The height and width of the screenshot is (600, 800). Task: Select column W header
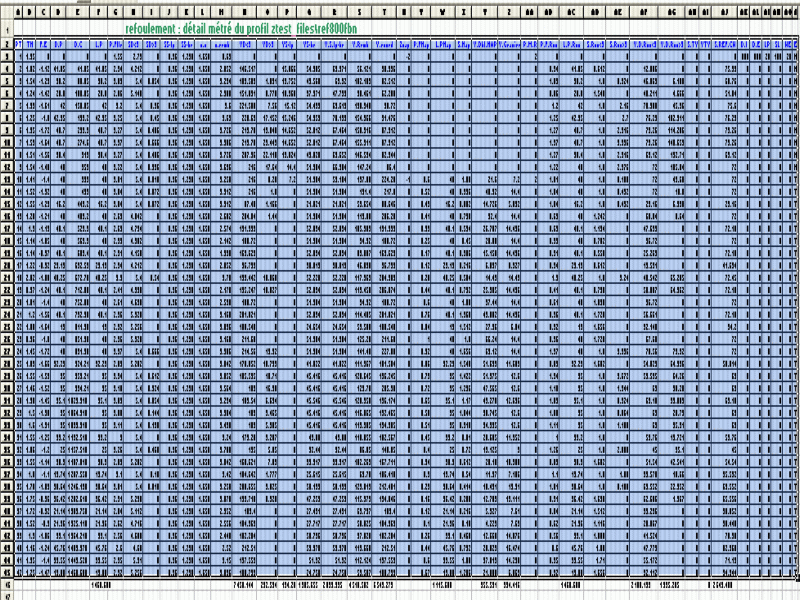pos(442,11)
